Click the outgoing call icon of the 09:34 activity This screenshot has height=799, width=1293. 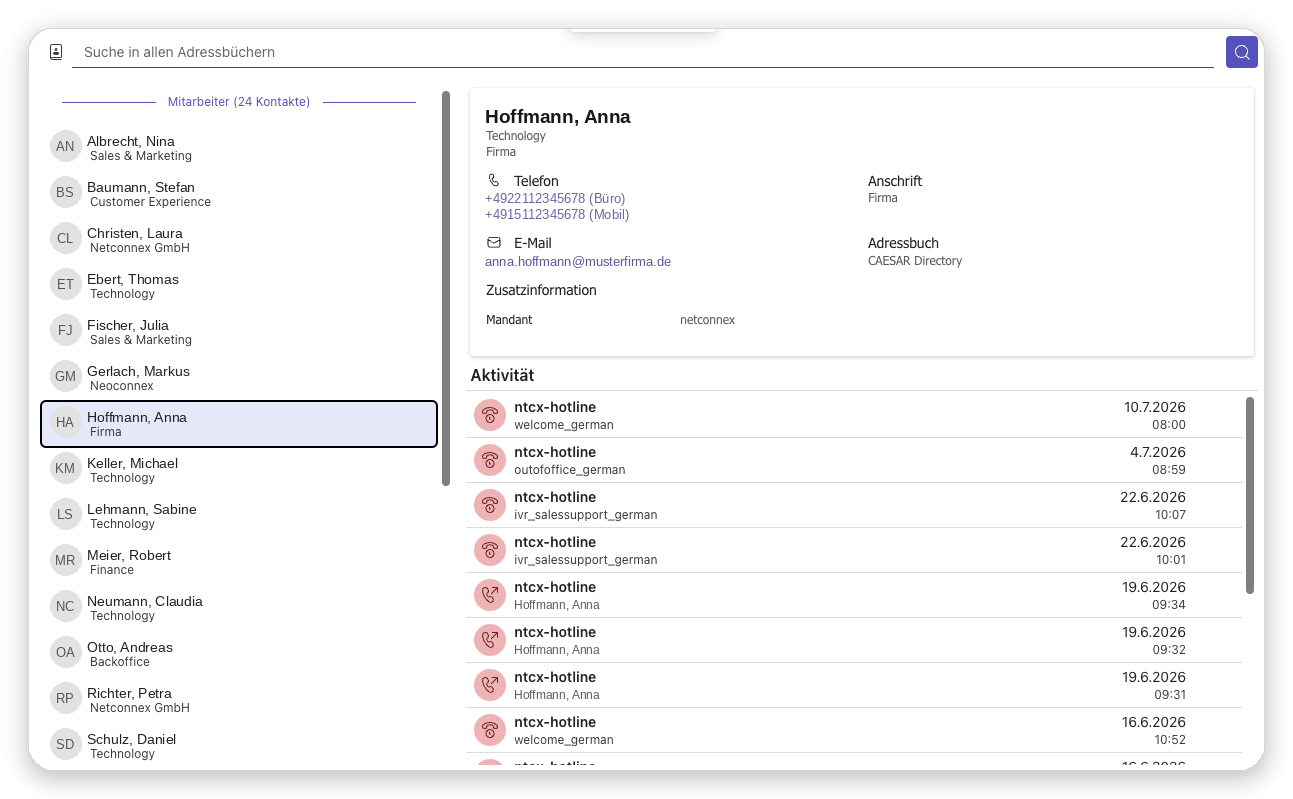point(490,595)
